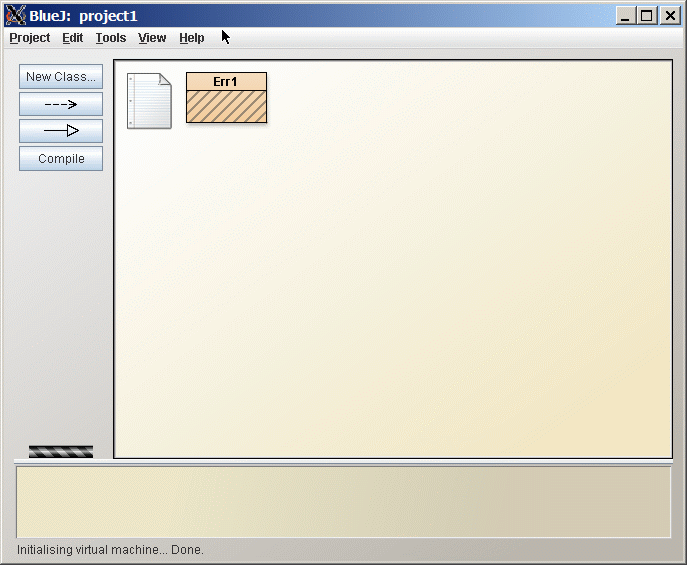Maximize the BlueJ window
The width and height of the screenshot is (687, 565).
[647, 16]
